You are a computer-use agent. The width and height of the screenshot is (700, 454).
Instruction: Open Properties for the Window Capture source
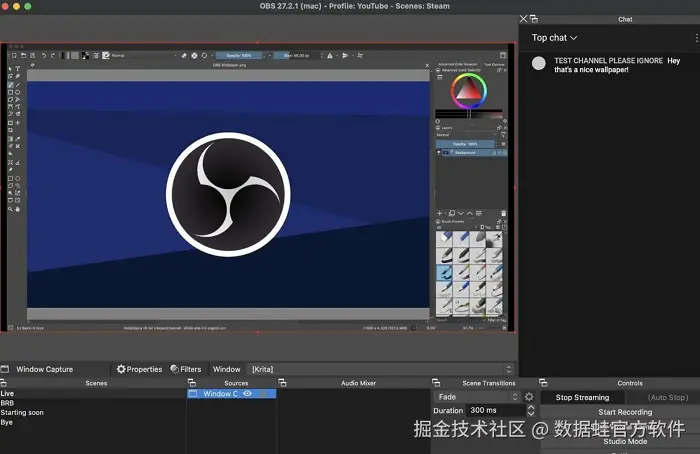(x=139, y=369)
